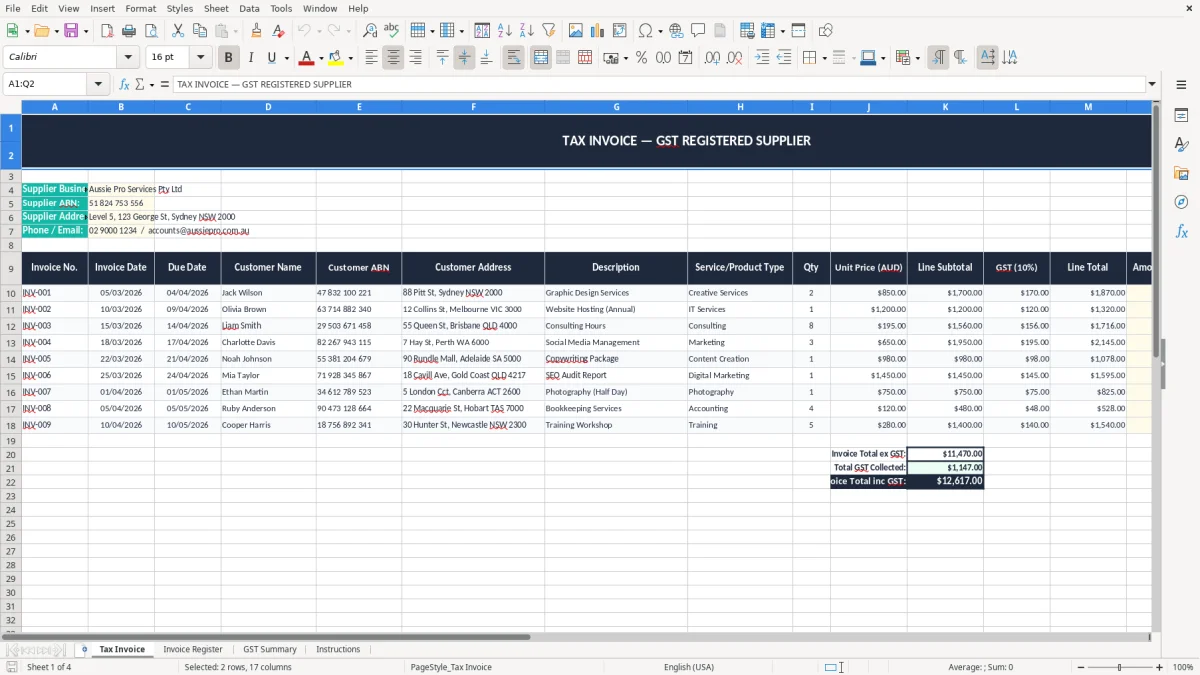Open the font color dropdown arrow
The image size is (1200, 675).
[x=321, y=58]
